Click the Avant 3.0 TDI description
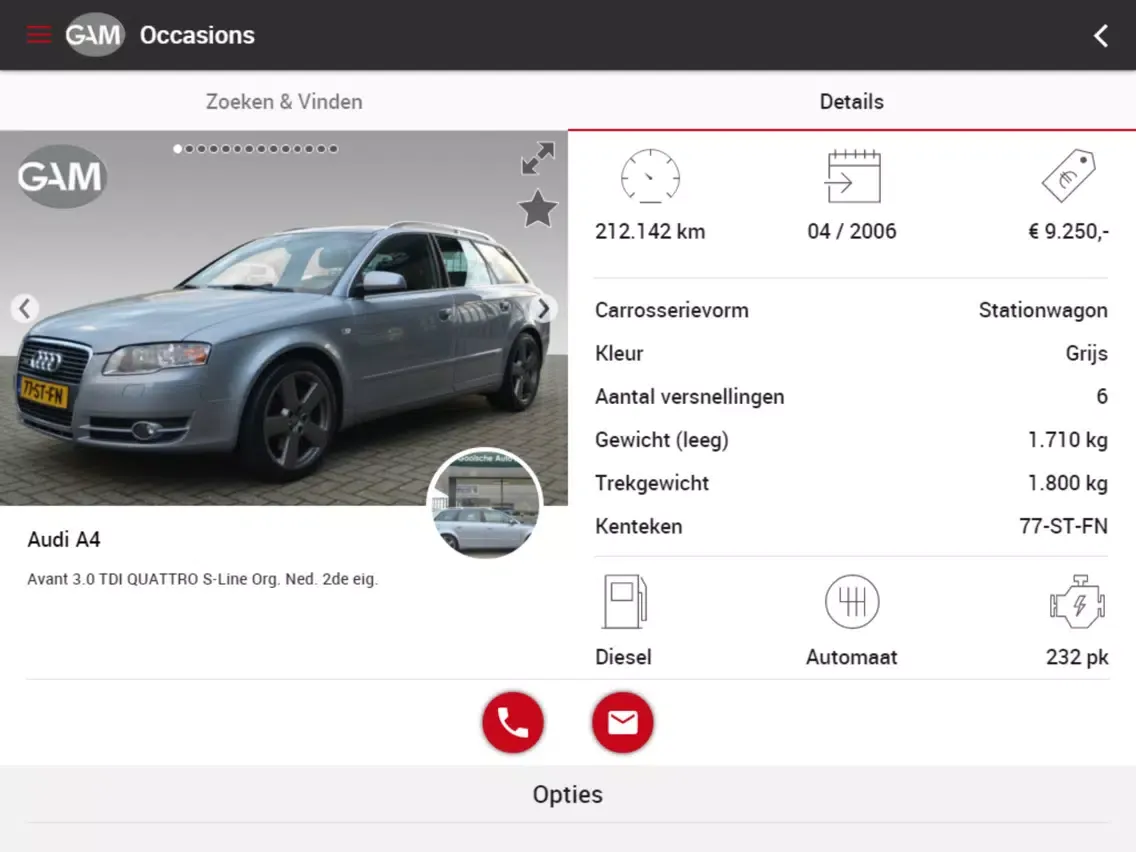 coord(203,580)
